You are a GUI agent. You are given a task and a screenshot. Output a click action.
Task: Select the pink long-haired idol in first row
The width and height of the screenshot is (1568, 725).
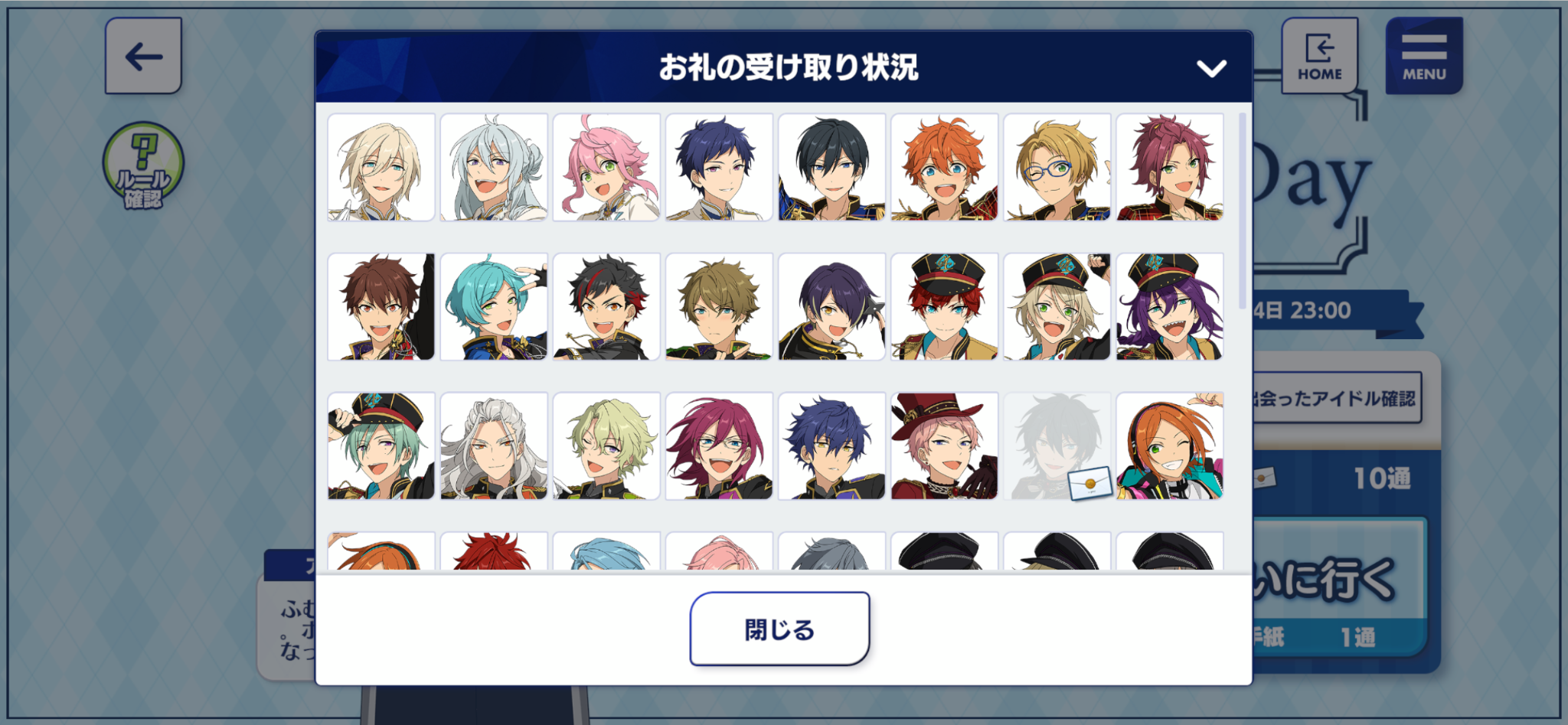point(606,168)
